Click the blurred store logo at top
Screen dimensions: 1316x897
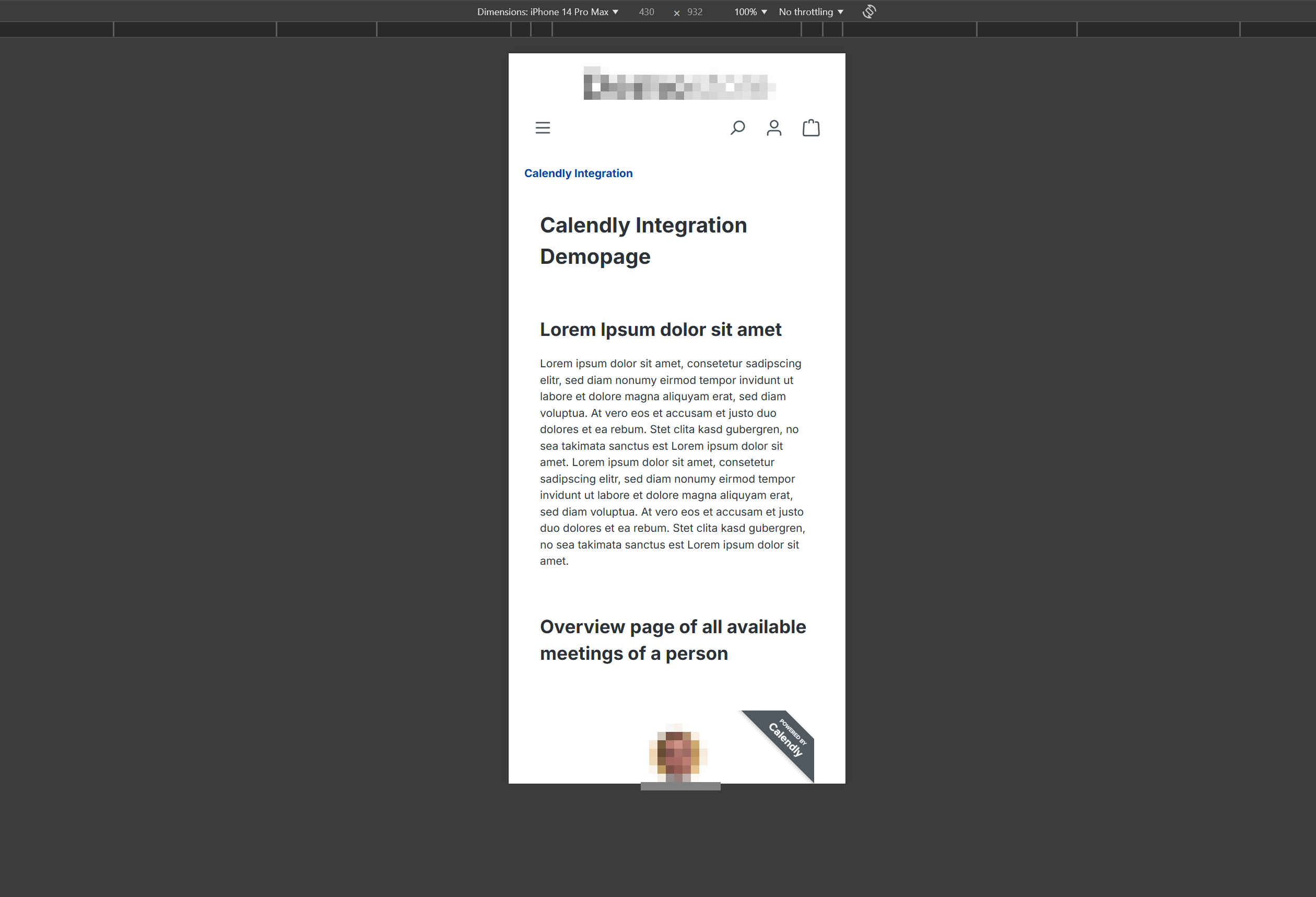tap(679, 83)
